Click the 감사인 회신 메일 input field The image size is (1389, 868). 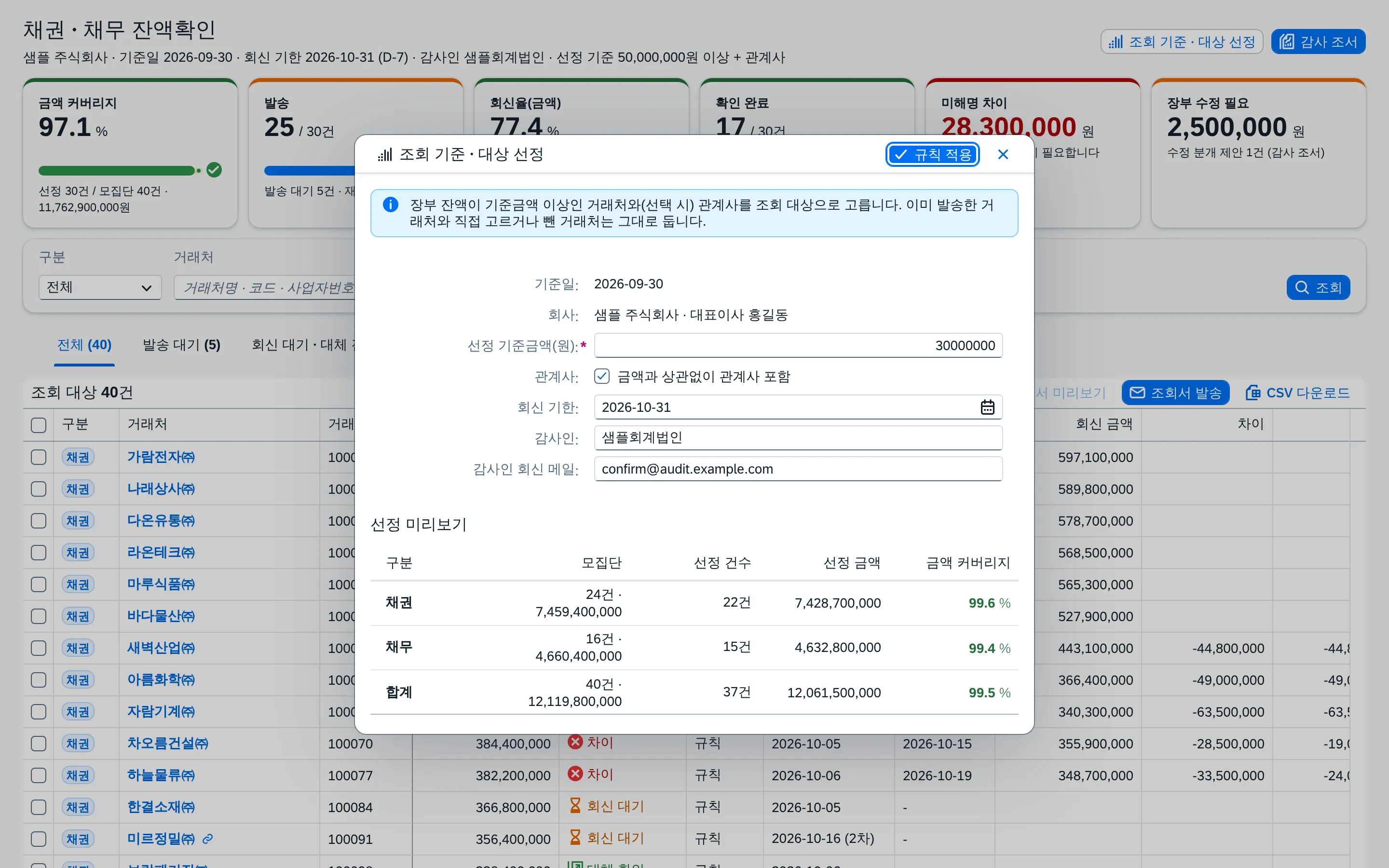coord(798,469)
